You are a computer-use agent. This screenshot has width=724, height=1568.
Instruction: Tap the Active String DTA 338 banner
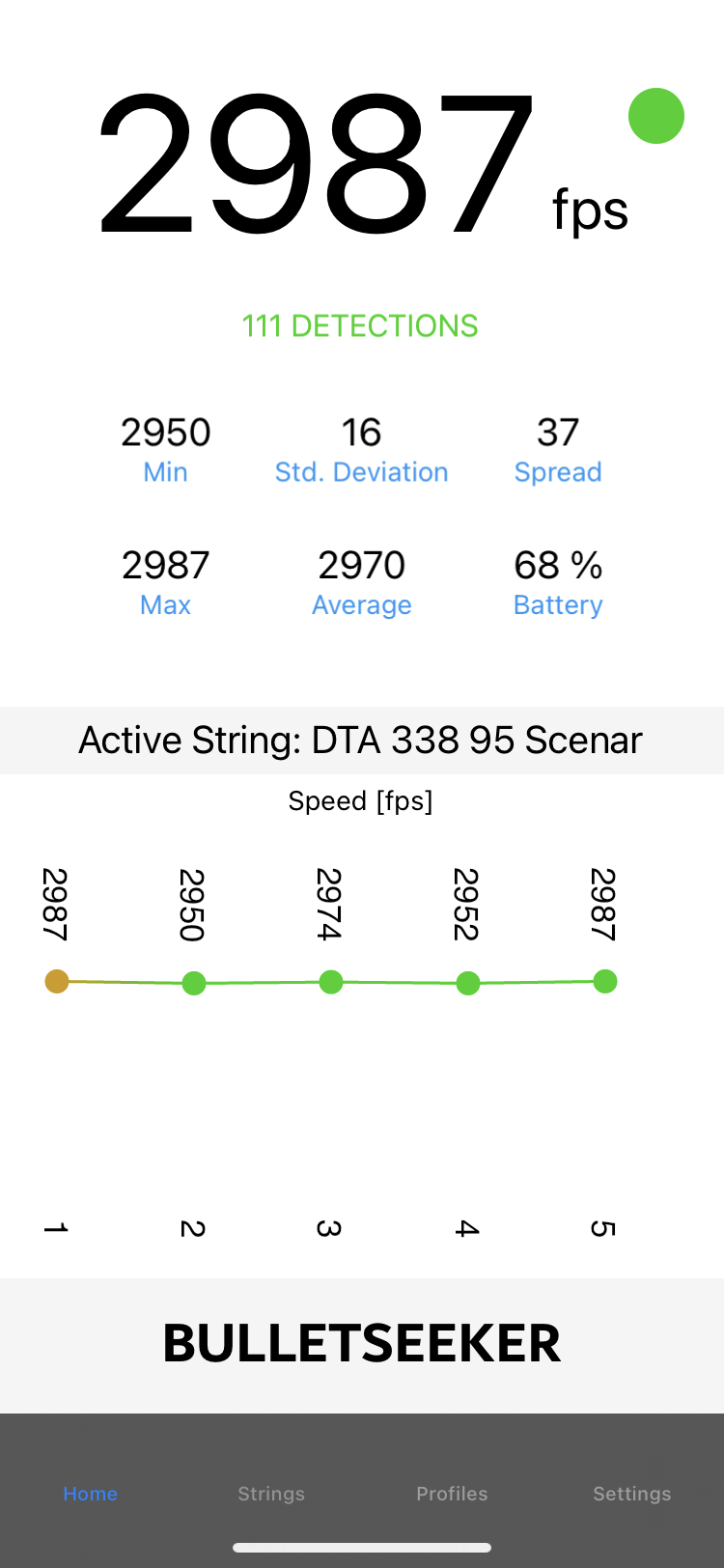[x=362, y=741]
